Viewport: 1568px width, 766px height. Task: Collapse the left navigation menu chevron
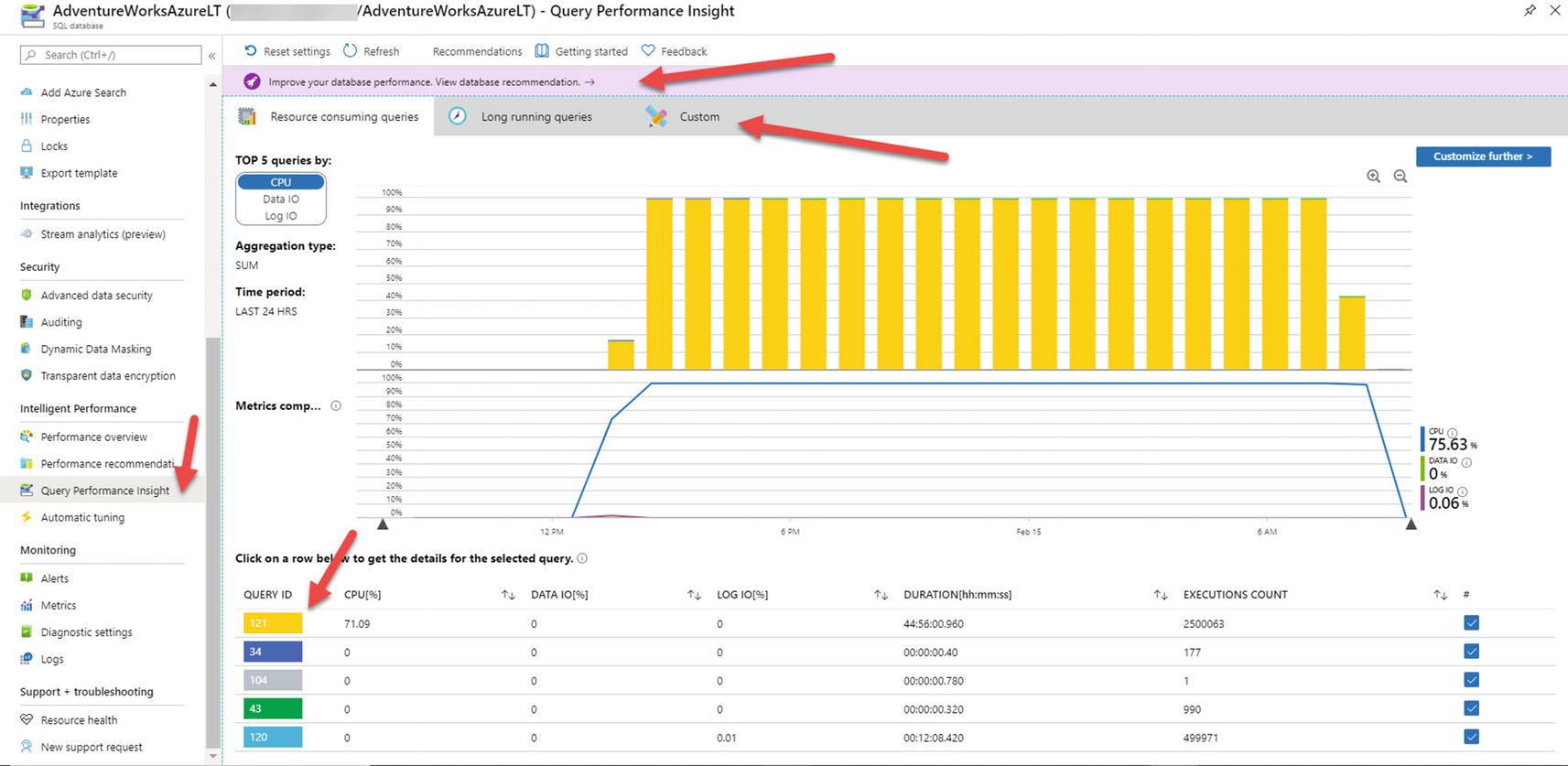pos(211,56)
